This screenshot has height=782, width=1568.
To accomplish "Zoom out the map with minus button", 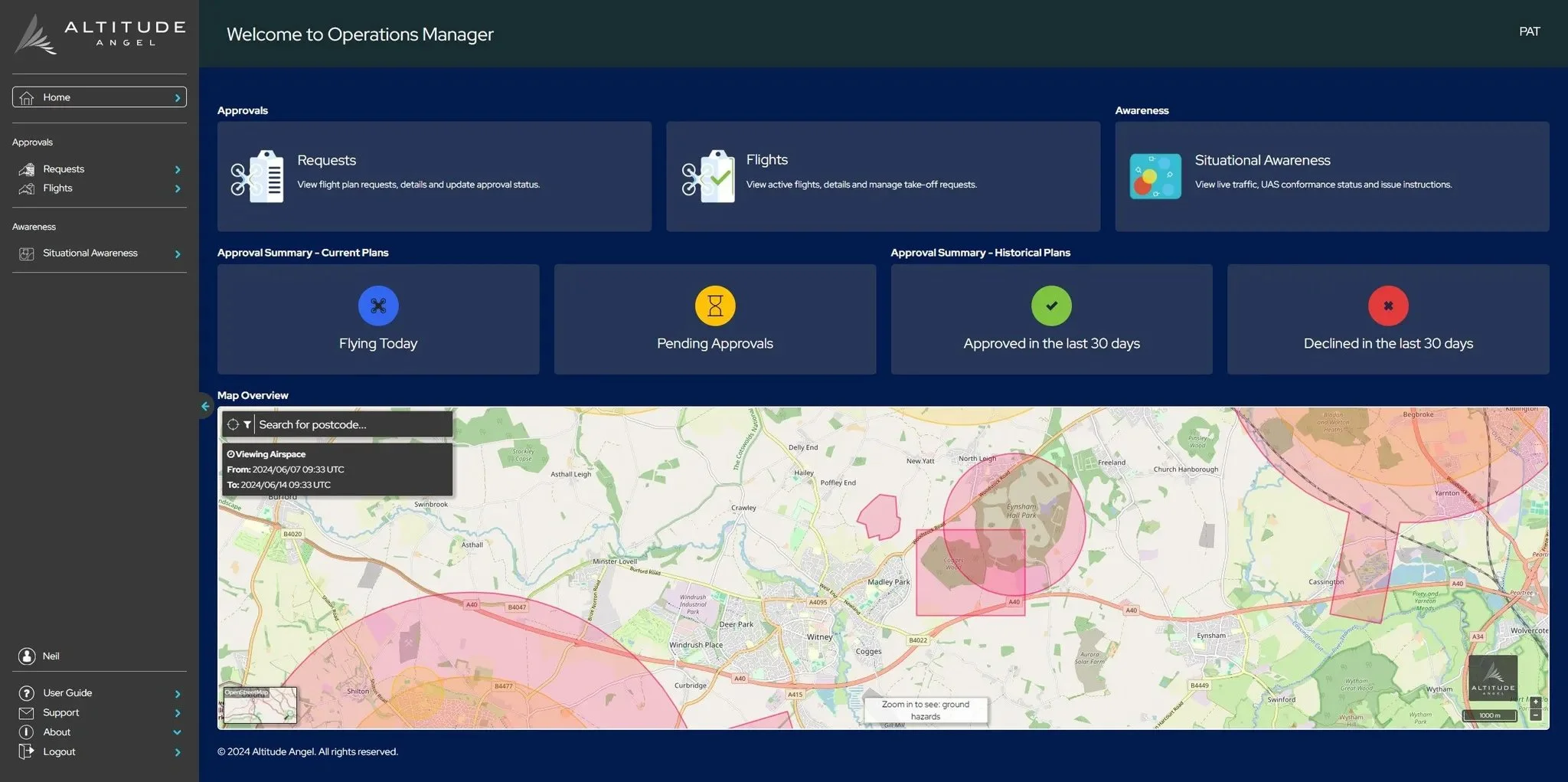I will click(x=1535, y=715).
